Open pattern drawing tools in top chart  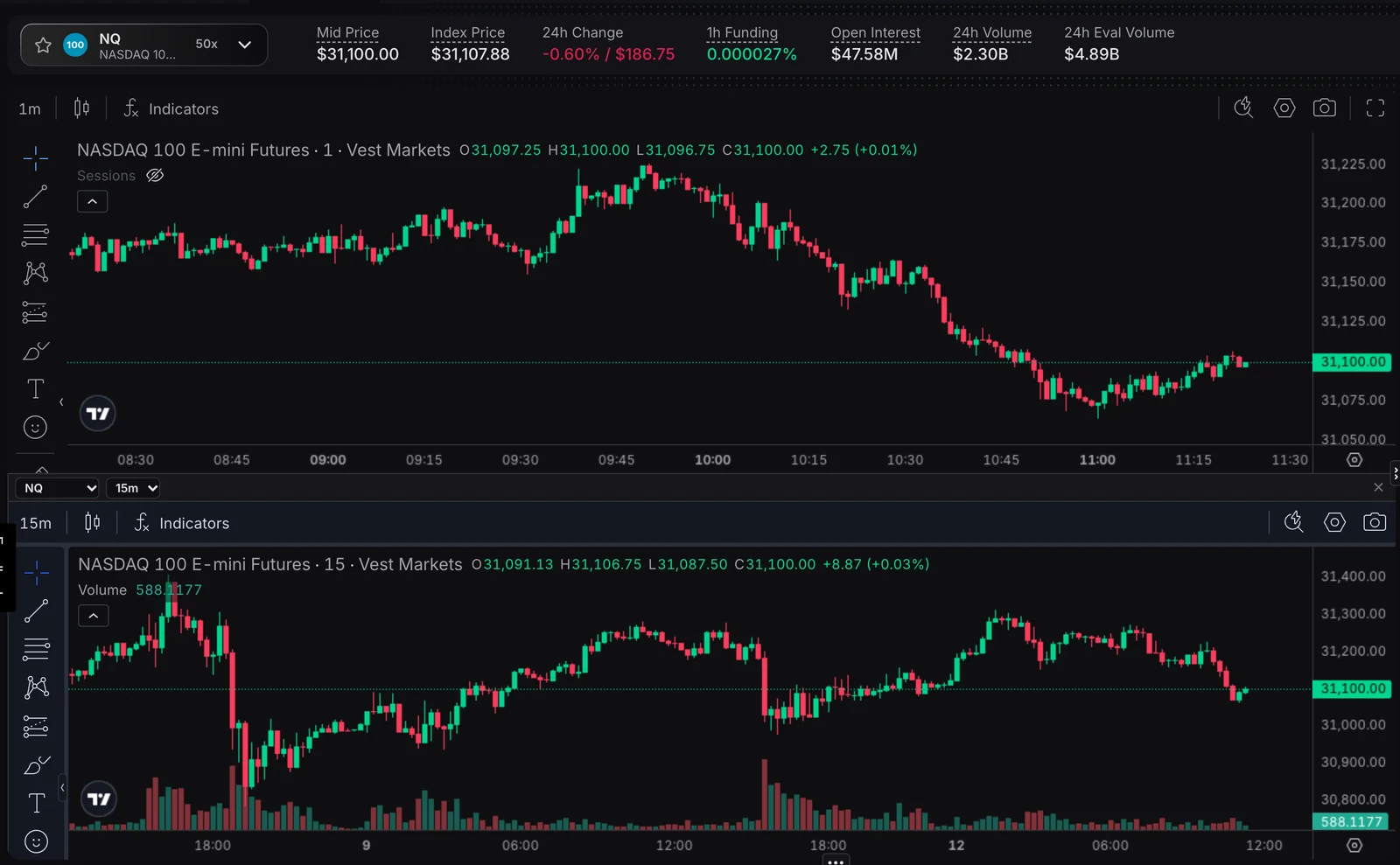point(35,273)
